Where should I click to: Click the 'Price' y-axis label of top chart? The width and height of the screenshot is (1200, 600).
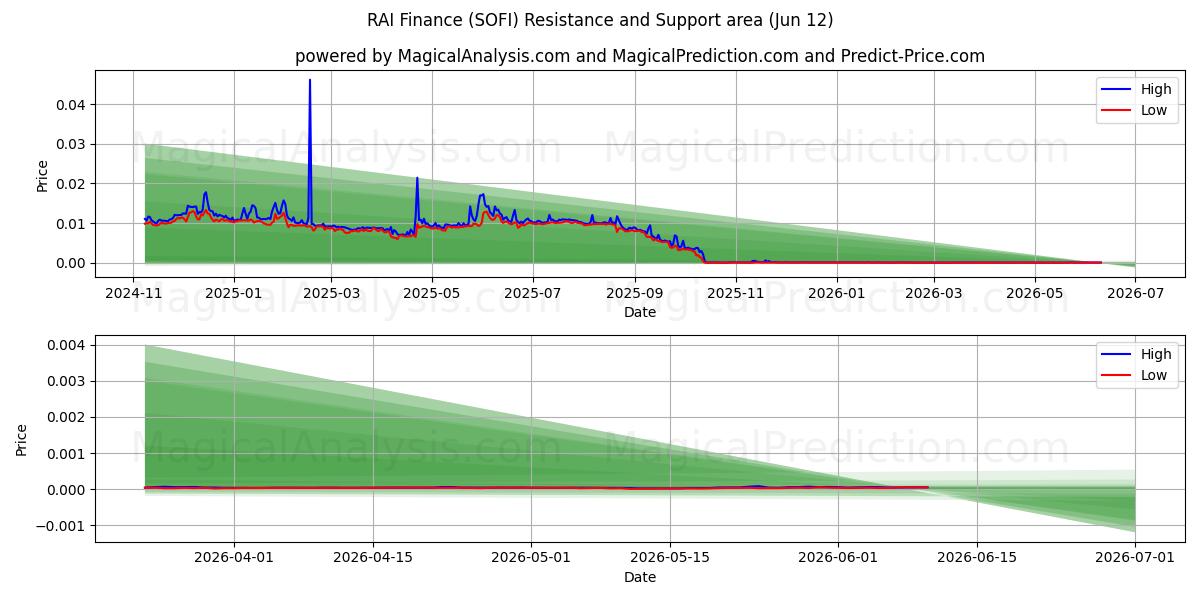pyautogui.click(x=42, y=175)
